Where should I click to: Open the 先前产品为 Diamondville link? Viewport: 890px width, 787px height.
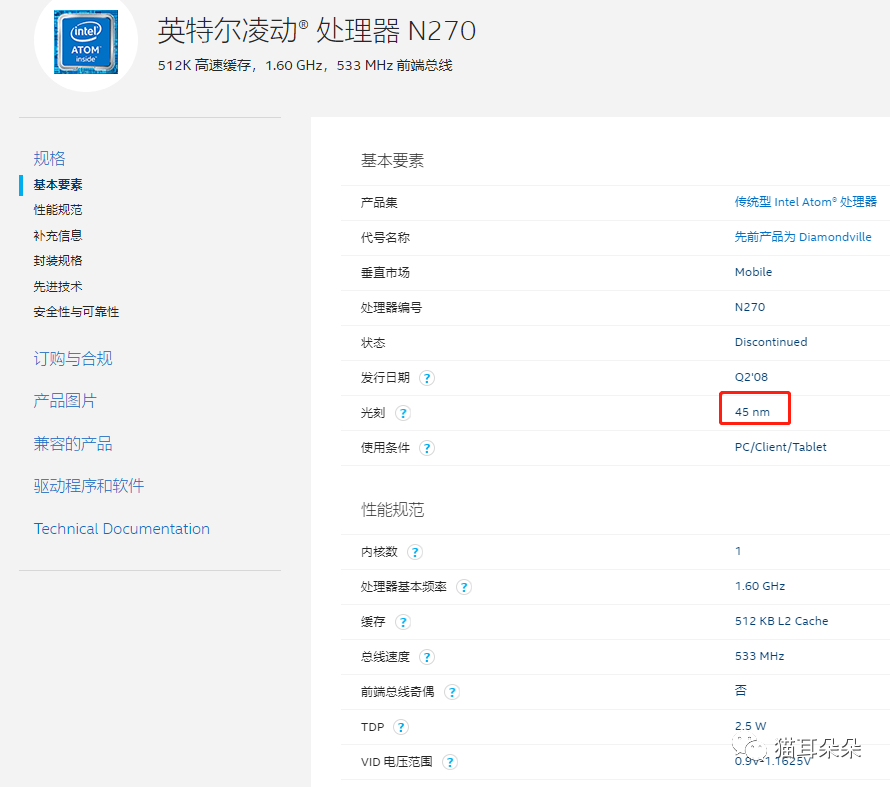coord(803,237)
